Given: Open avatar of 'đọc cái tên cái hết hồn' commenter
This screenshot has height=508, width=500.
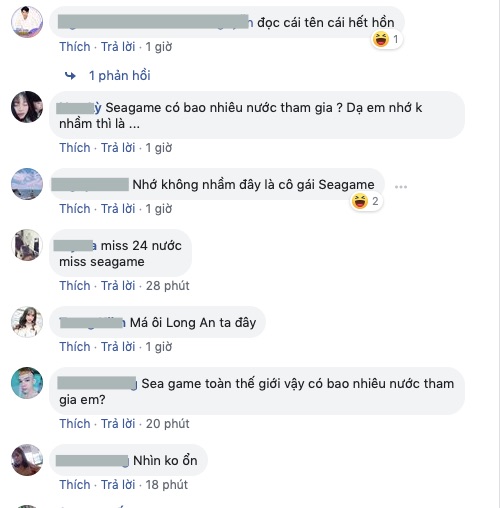Looking at the screenshot, I should pos(27,22).
